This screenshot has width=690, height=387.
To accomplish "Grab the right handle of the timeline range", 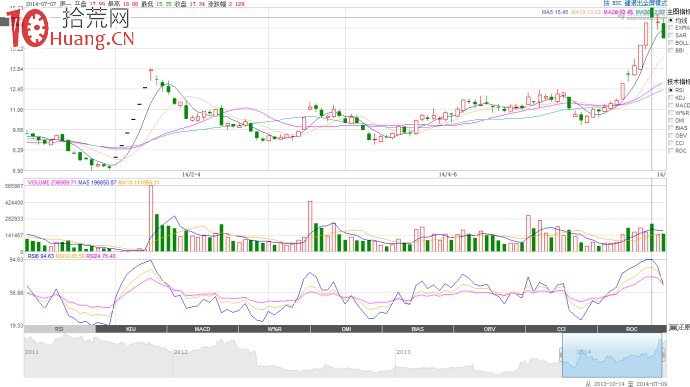I will click(662, 355).
